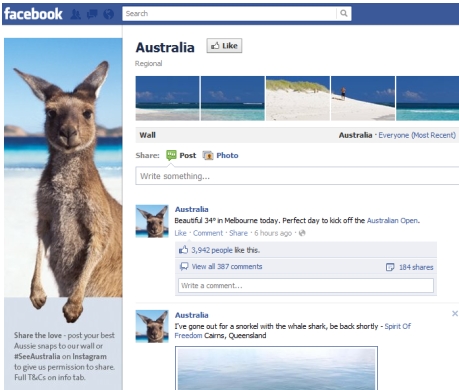Open the beach photo with a person standing
The width and height of the screenshot is (459, 390).
point(363,98)
